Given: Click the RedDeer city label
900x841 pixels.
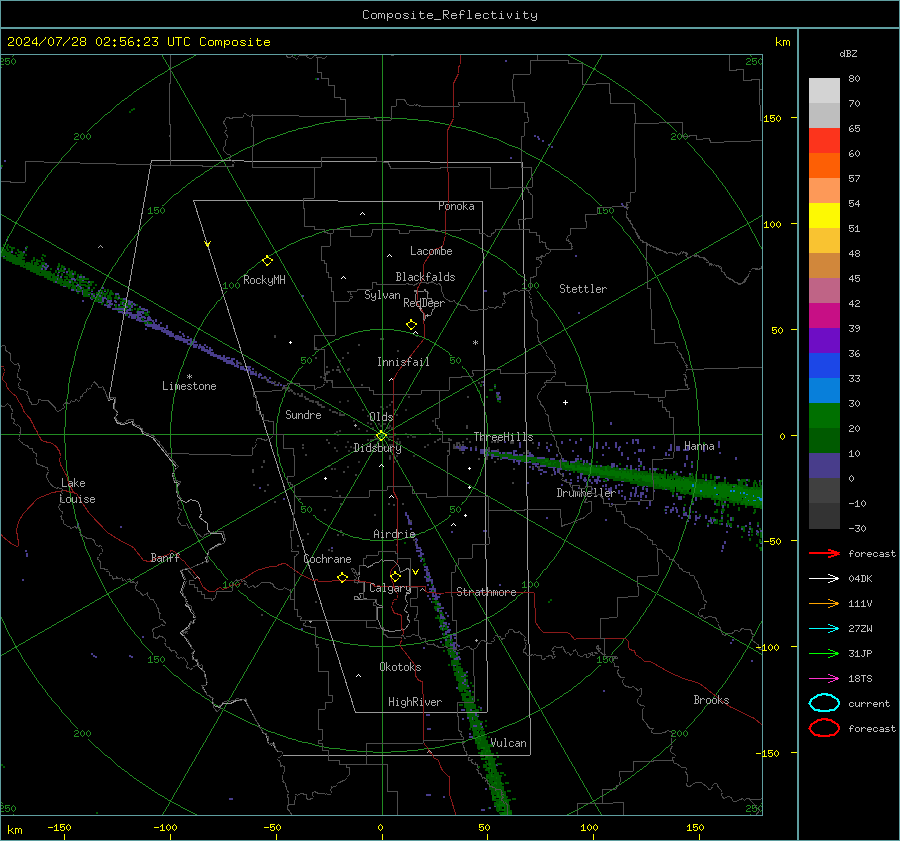Looking at the screenshot, I should coord(424,303).
